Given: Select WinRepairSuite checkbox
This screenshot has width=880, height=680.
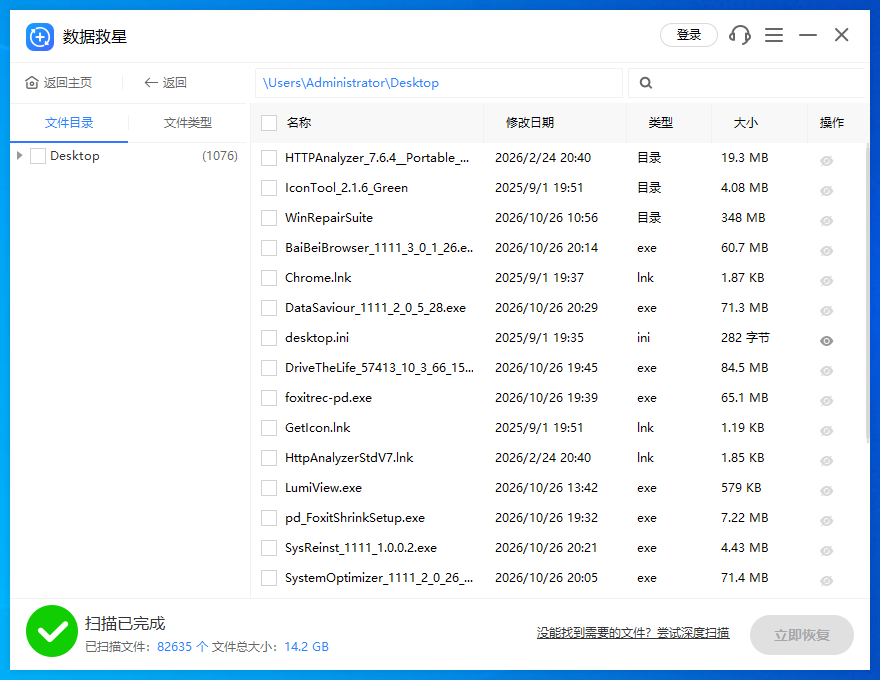Looking at the screenshot, I should coord(269,218).
